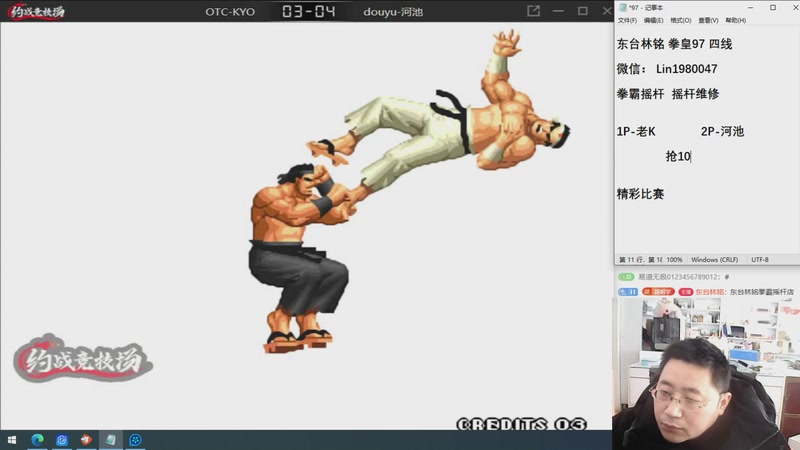Viewport: 800px width, 450px height.
Task: Place cursor after 抢10 in Notepad
Action: (x=691, y=157)
